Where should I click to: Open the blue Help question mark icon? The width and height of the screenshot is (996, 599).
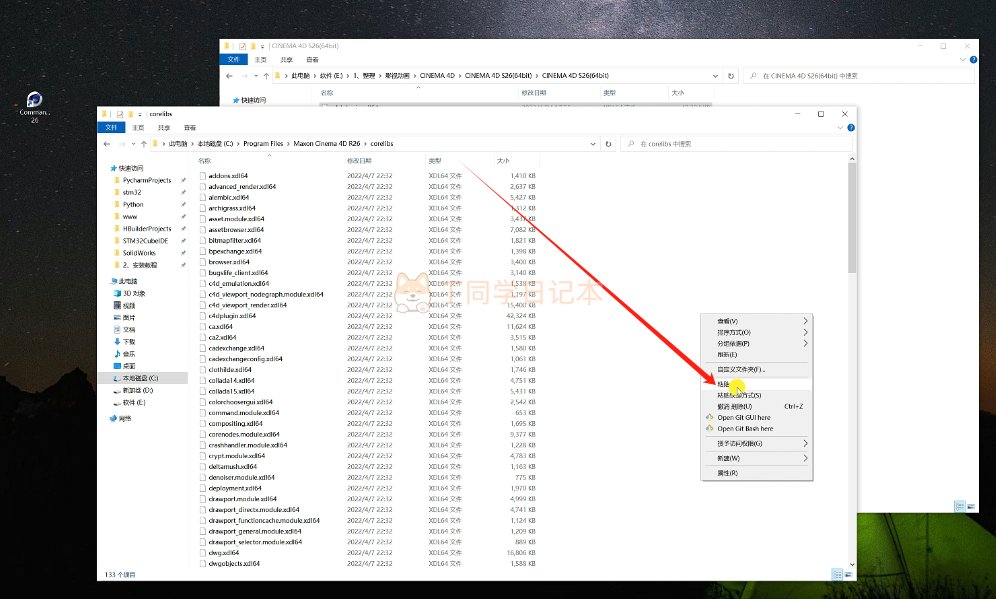pyautogui.click(x=850, y=128)
